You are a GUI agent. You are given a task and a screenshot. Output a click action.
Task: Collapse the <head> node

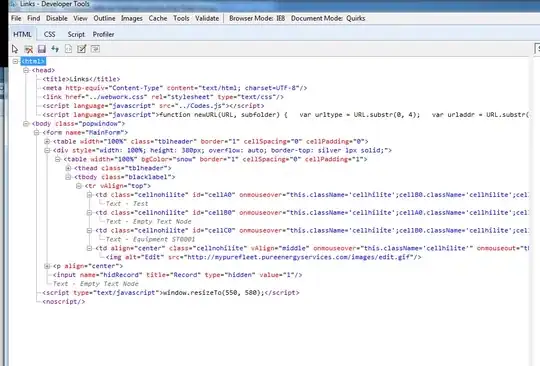[x=26, y=70]
